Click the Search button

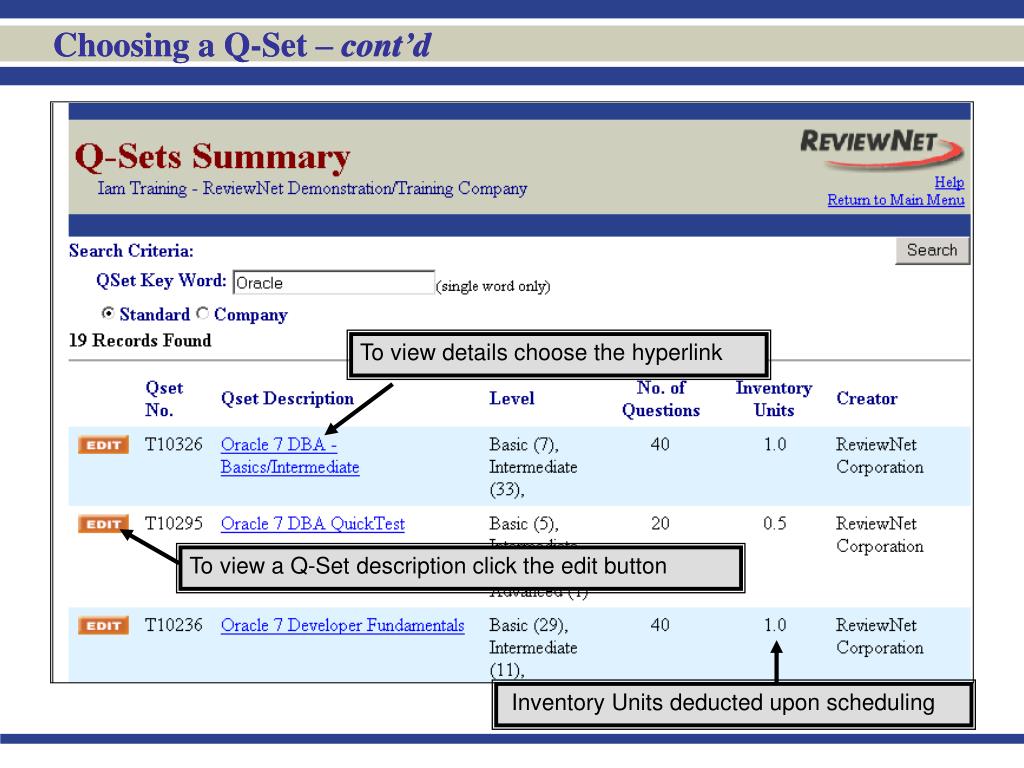coord(932,250)
